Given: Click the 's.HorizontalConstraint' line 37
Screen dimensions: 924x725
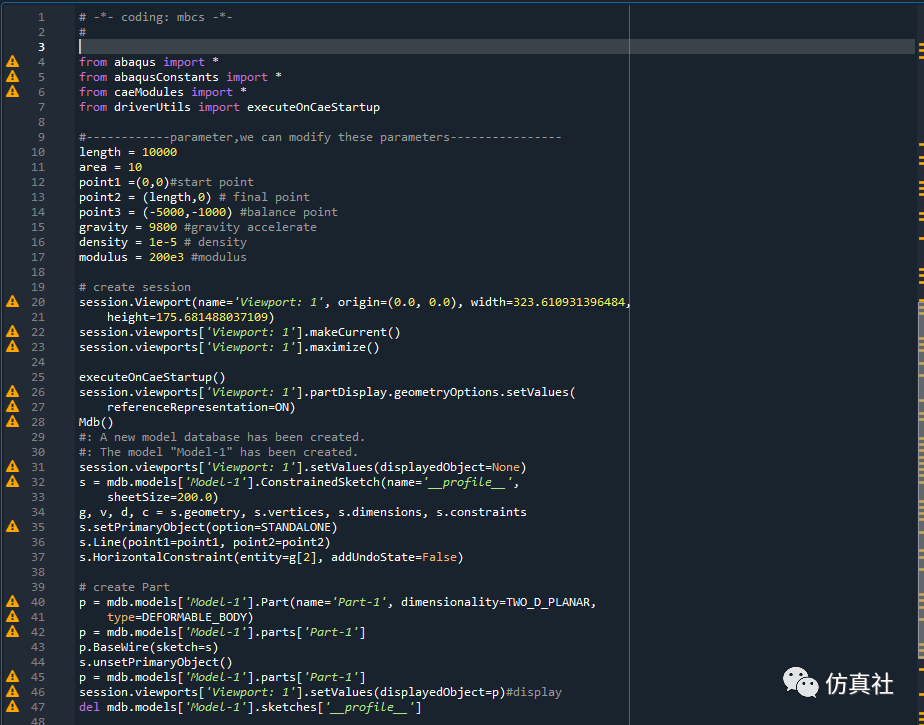Looking at the screenshot, I should 271,557.
